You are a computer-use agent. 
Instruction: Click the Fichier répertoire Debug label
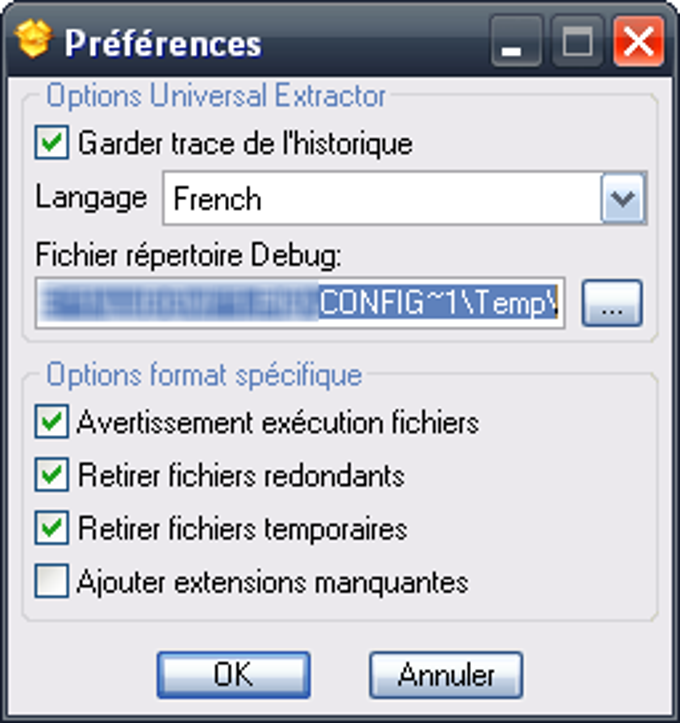point(189,255)
